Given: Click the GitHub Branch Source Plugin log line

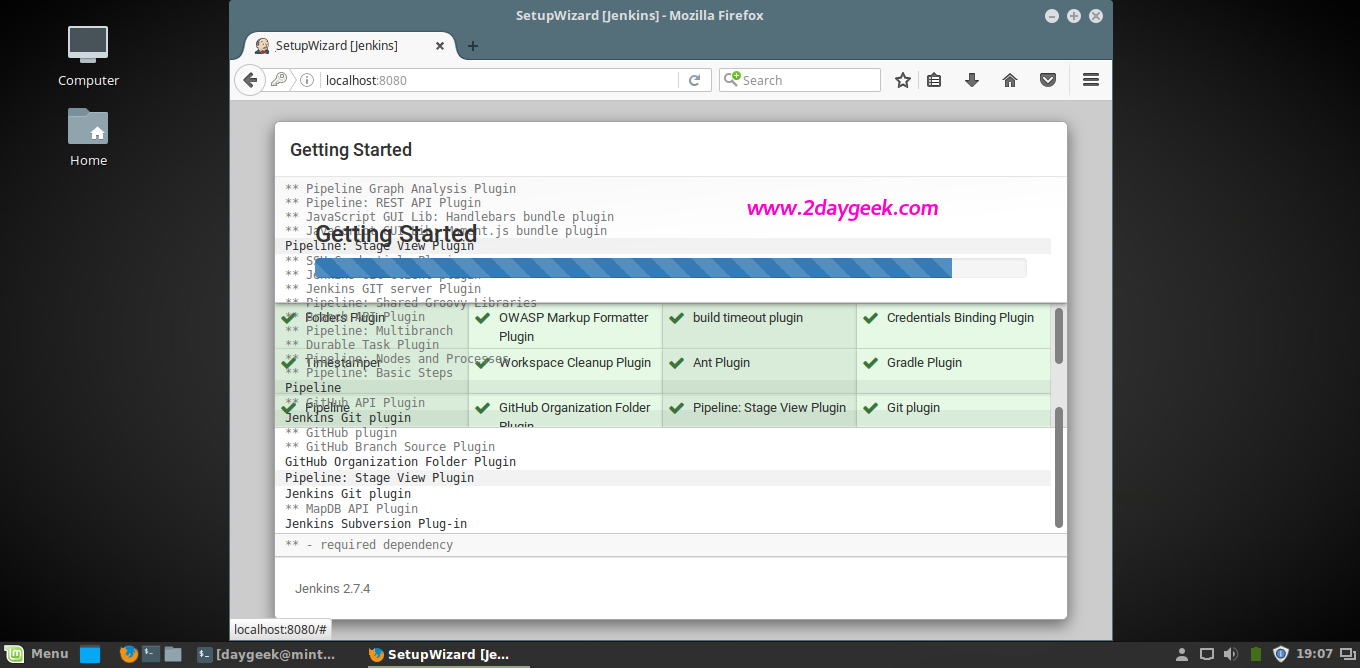Looking at the screenshot, I should tap(390, 447).
